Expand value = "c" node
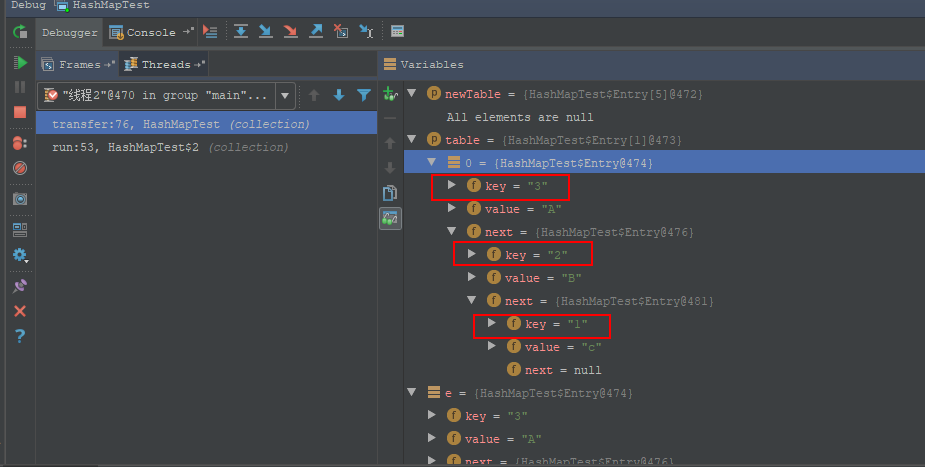 pyautogui.click(x=491, y=346)
